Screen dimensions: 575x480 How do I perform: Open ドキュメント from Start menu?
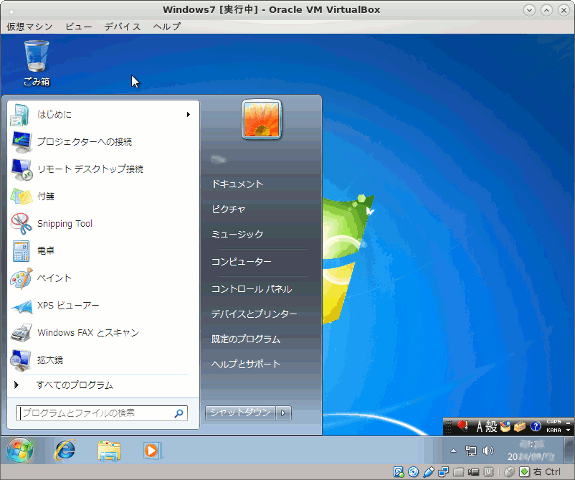pyautogui.click(x=237, y=184)
